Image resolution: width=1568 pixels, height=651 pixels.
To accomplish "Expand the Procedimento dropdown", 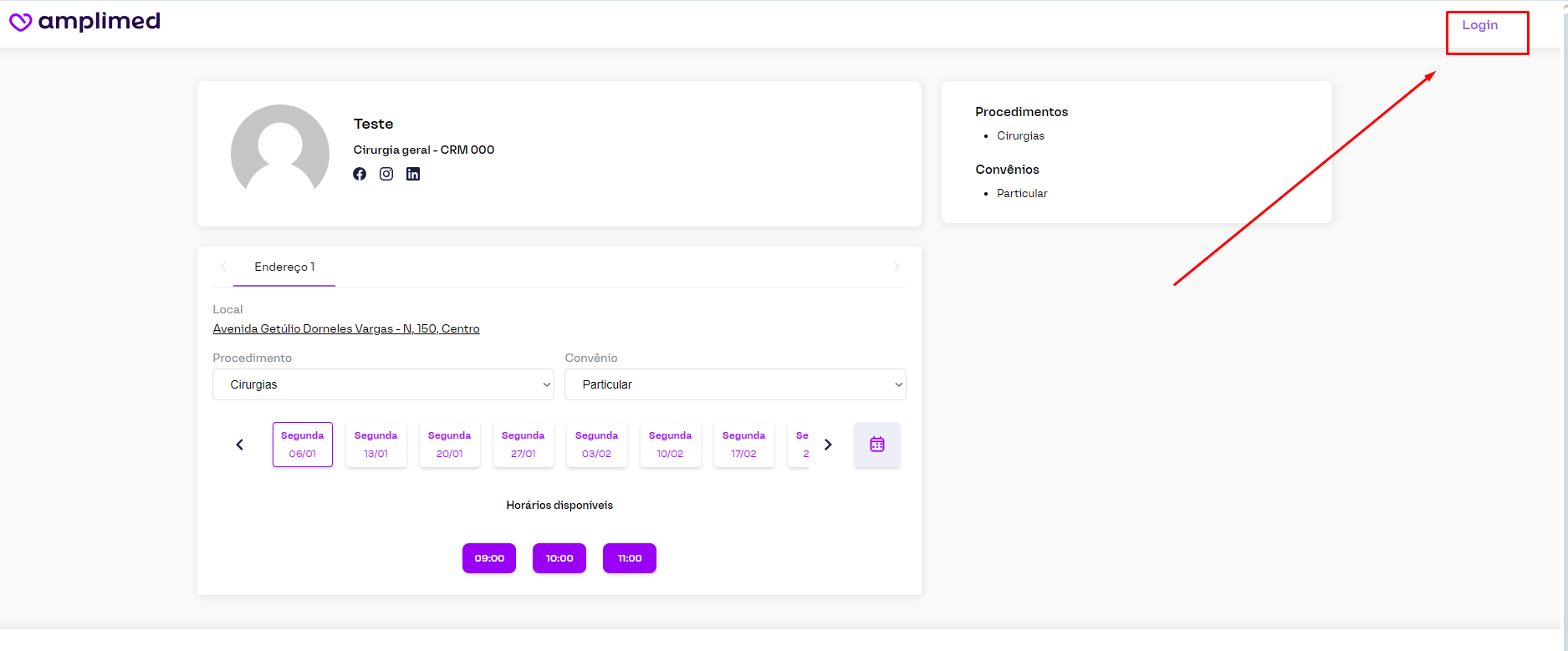I will pyautogui.click(x=383, y=384).
